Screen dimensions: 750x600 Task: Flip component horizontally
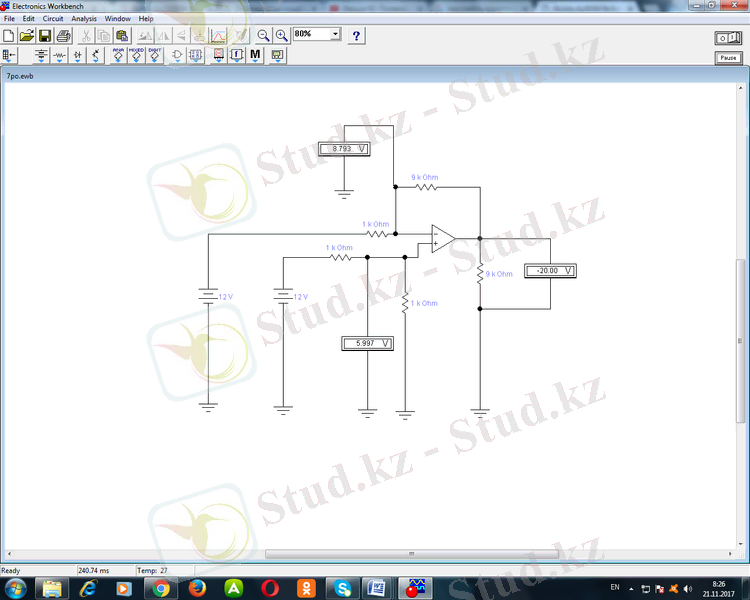click(163, 36)
